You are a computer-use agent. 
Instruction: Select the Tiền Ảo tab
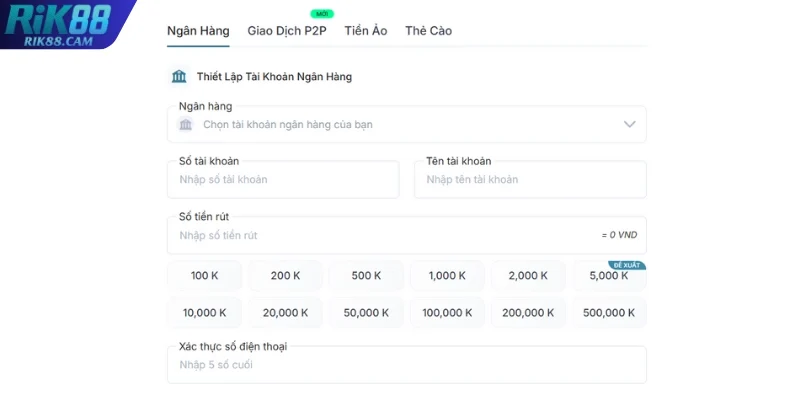point(365,31)
